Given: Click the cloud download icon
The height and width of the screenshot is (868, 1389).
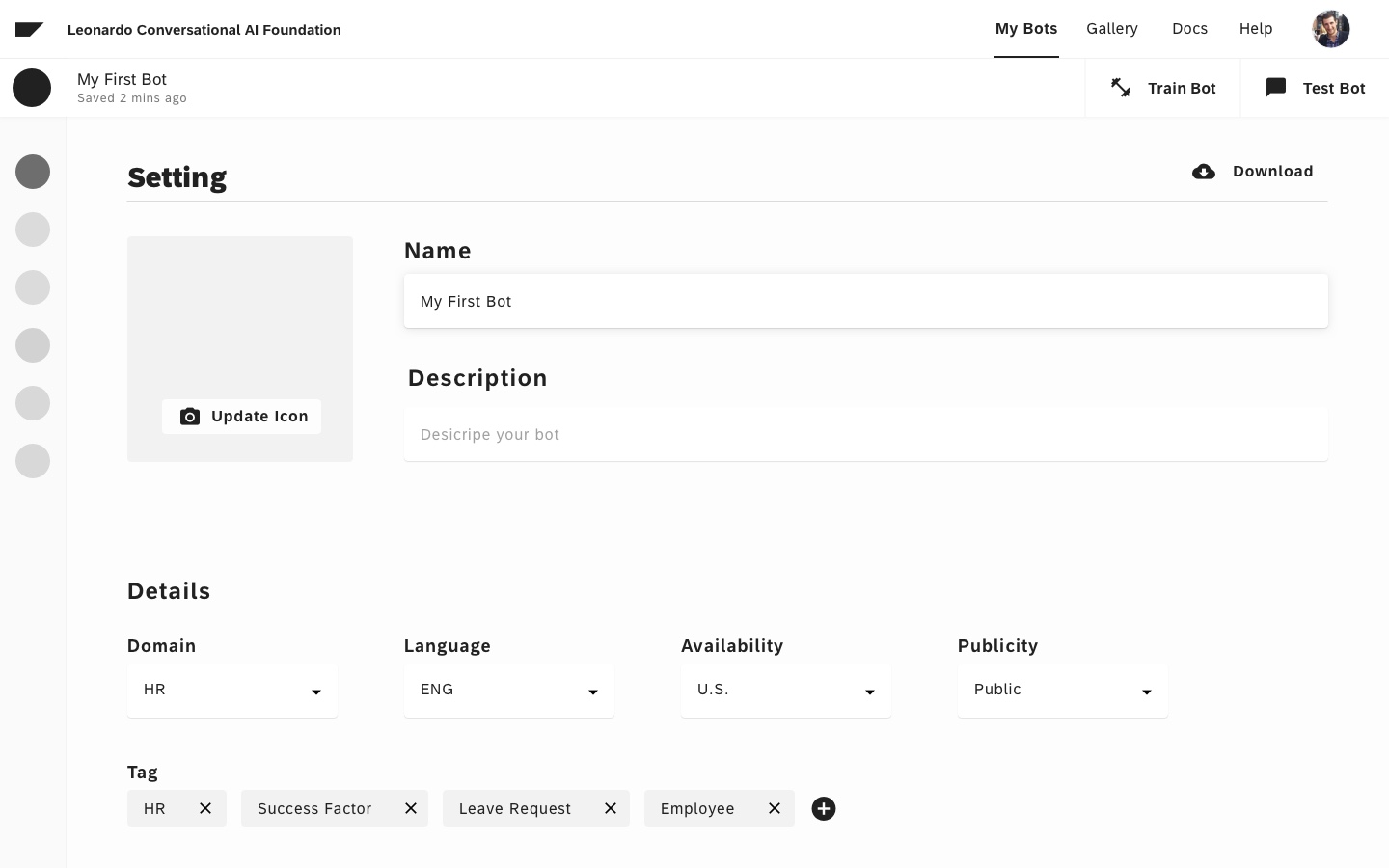Looking at the screenshot, I should 1204,172.
